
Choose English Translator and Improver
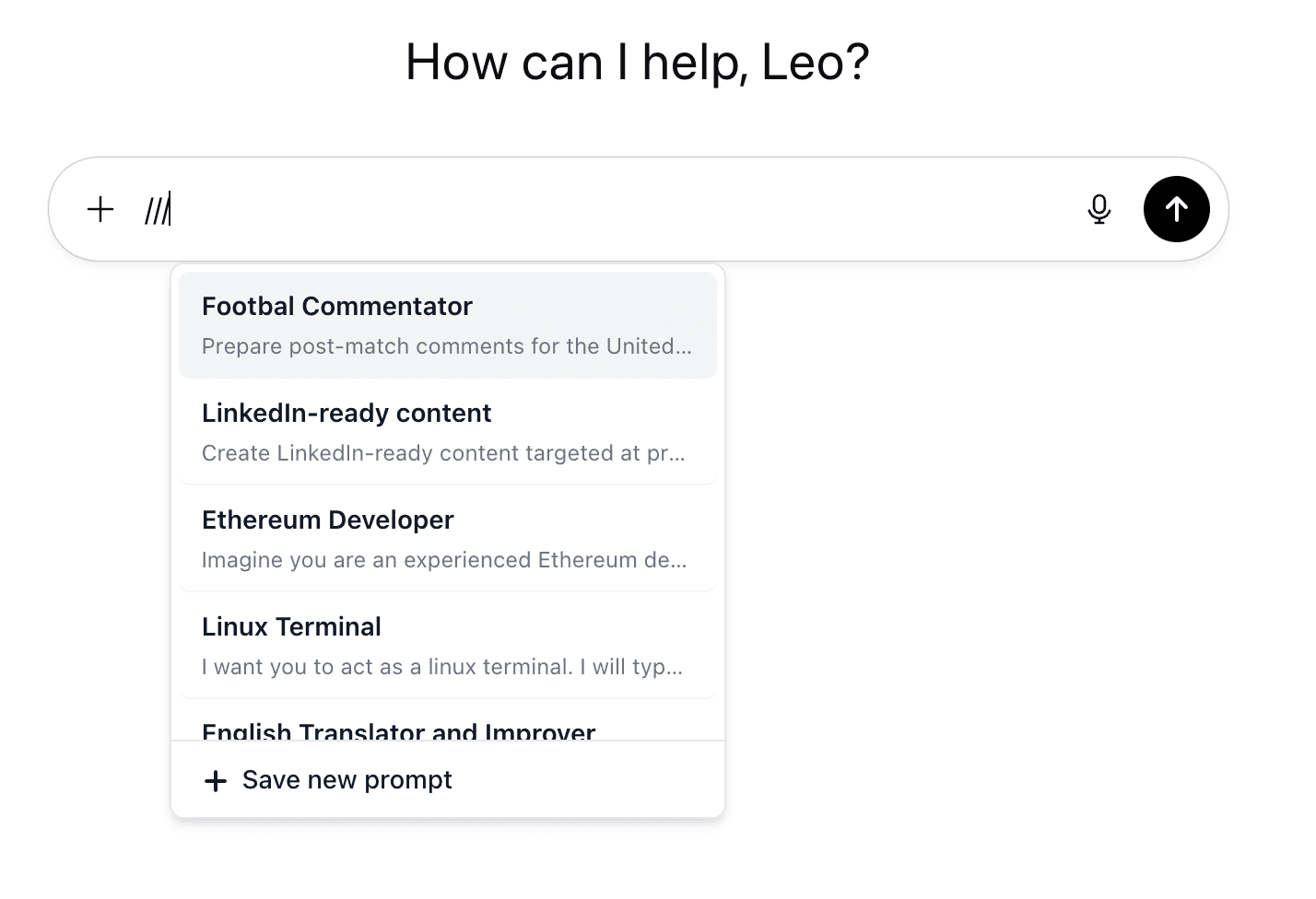click(x=398, y=730)
